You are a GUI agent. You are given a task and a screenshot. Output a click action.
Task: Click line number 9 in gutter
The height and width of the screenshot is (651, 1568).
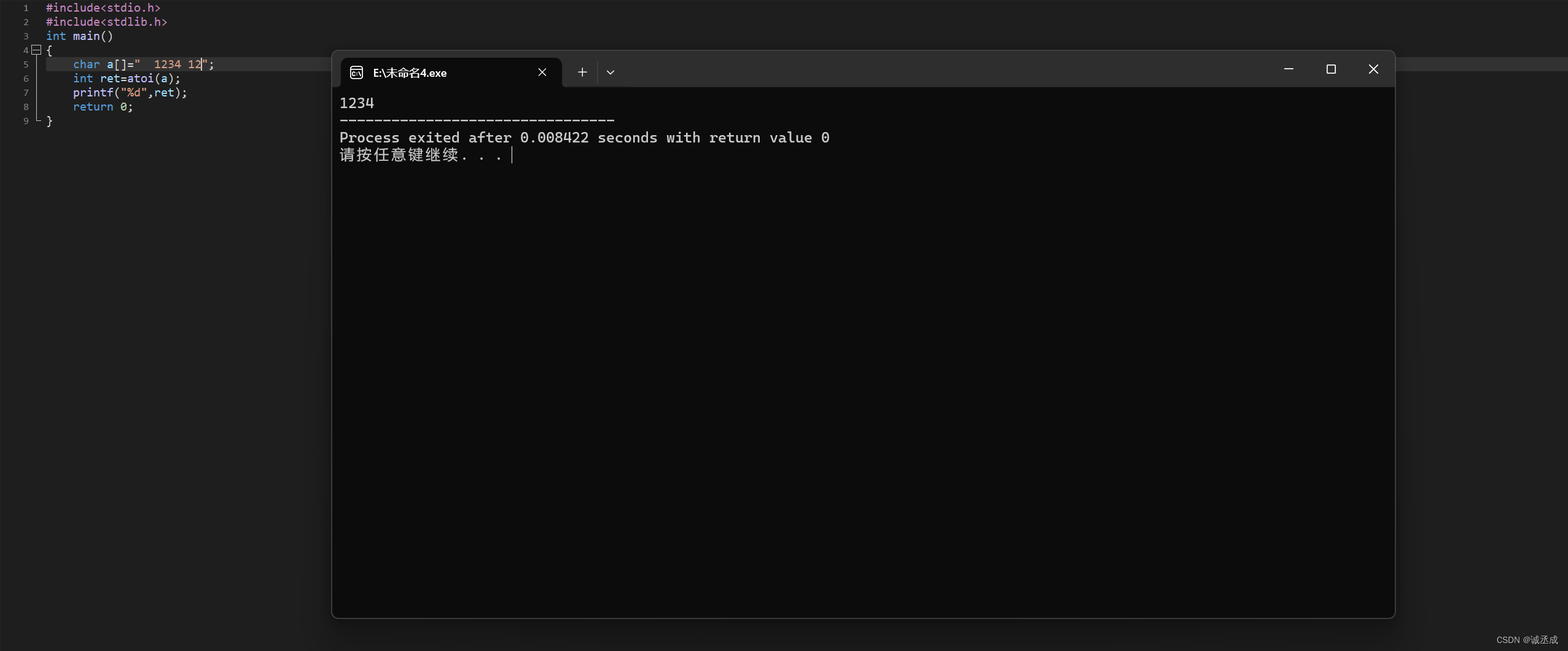[26, 121]
